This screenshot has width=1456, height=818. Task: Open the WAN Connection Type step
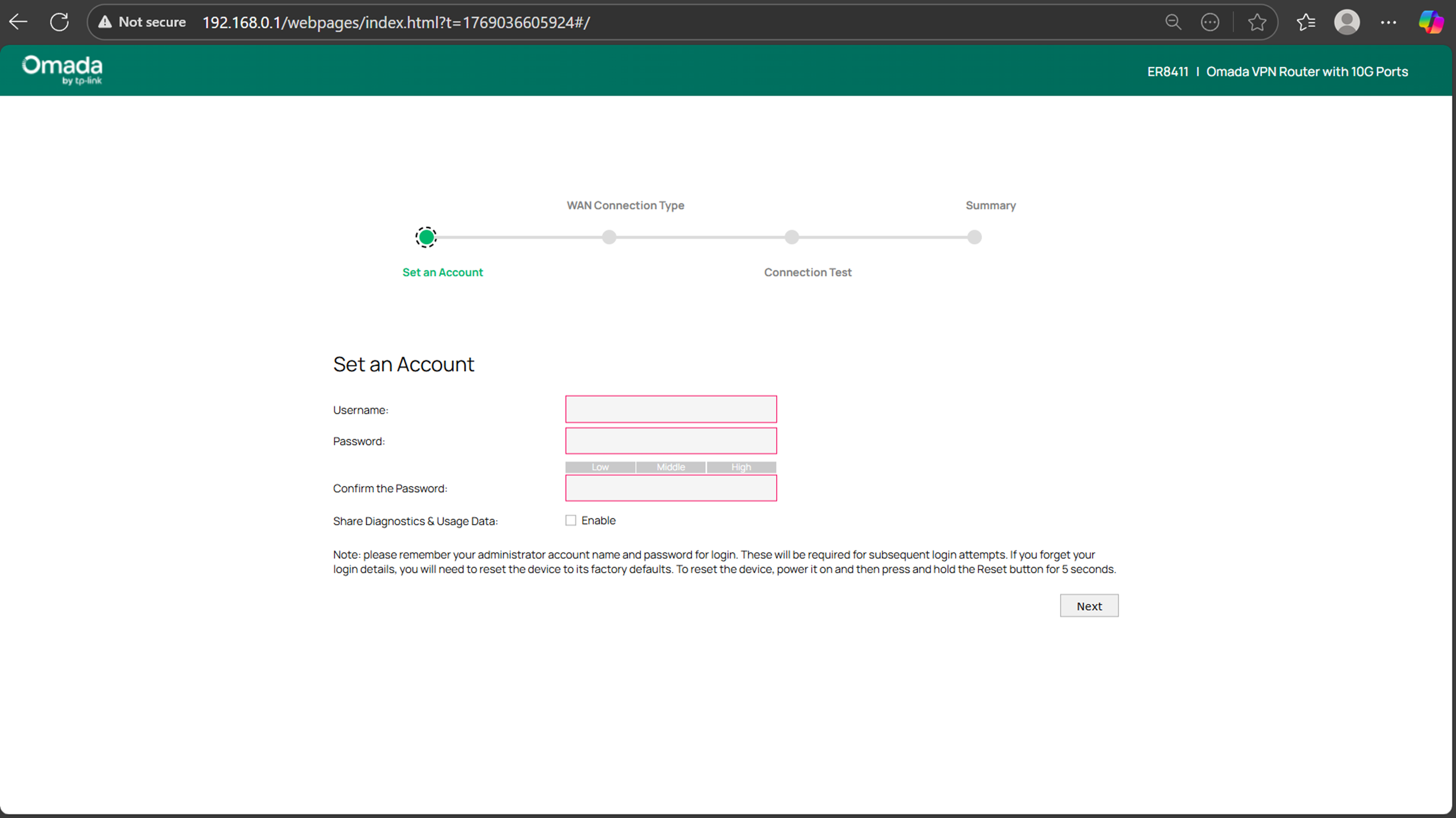pos(609,237)
